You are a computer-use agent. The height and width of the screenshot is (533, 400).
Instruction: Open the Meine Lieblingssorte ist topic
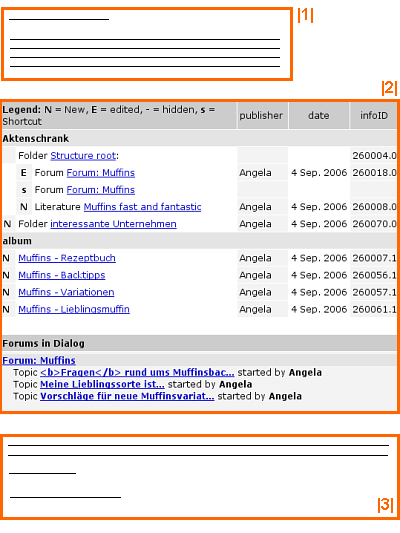pos(102,384)
